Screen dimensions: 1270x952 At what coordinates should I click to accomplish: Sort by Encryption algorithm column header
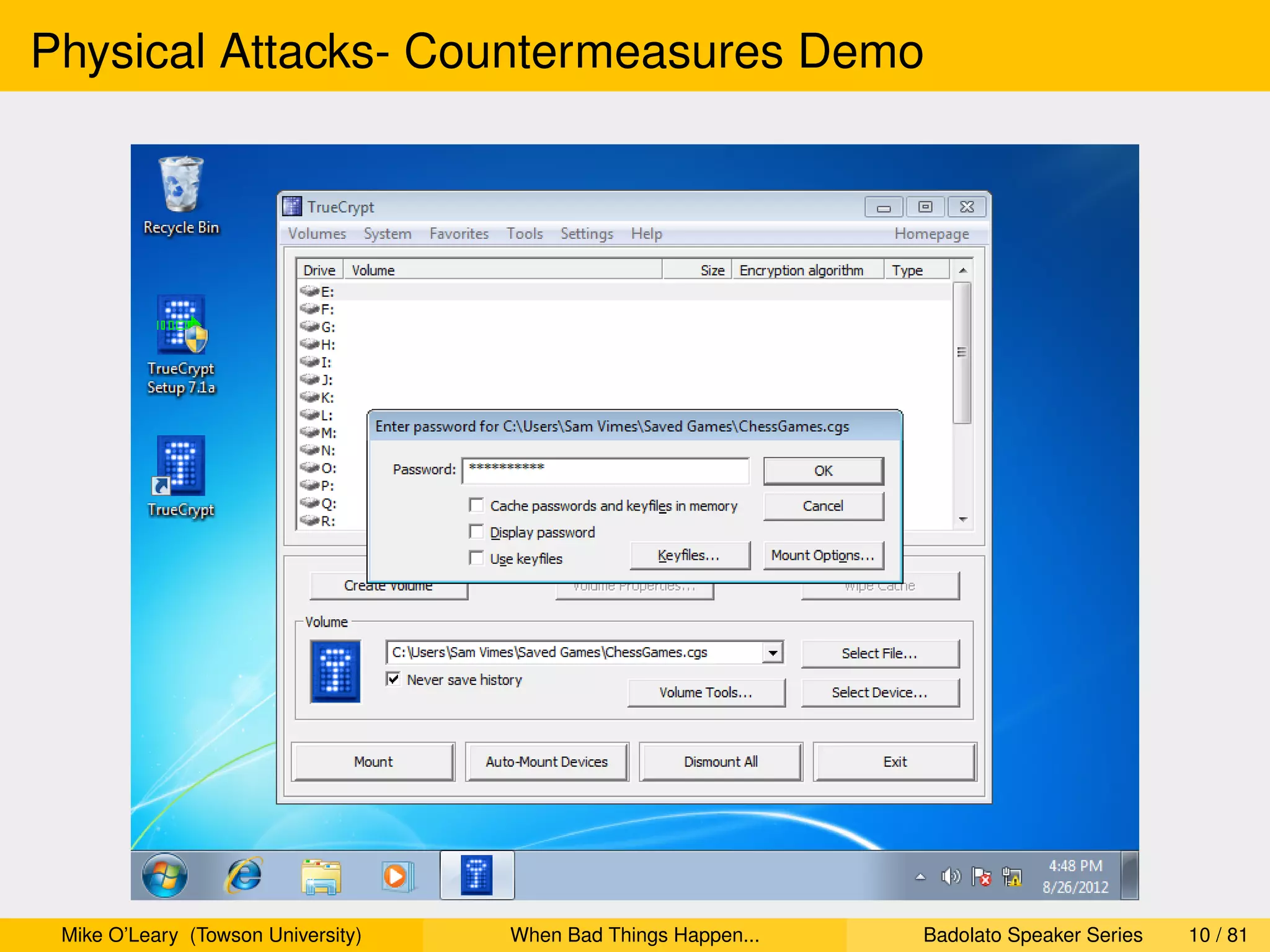(x=808, y=270)
